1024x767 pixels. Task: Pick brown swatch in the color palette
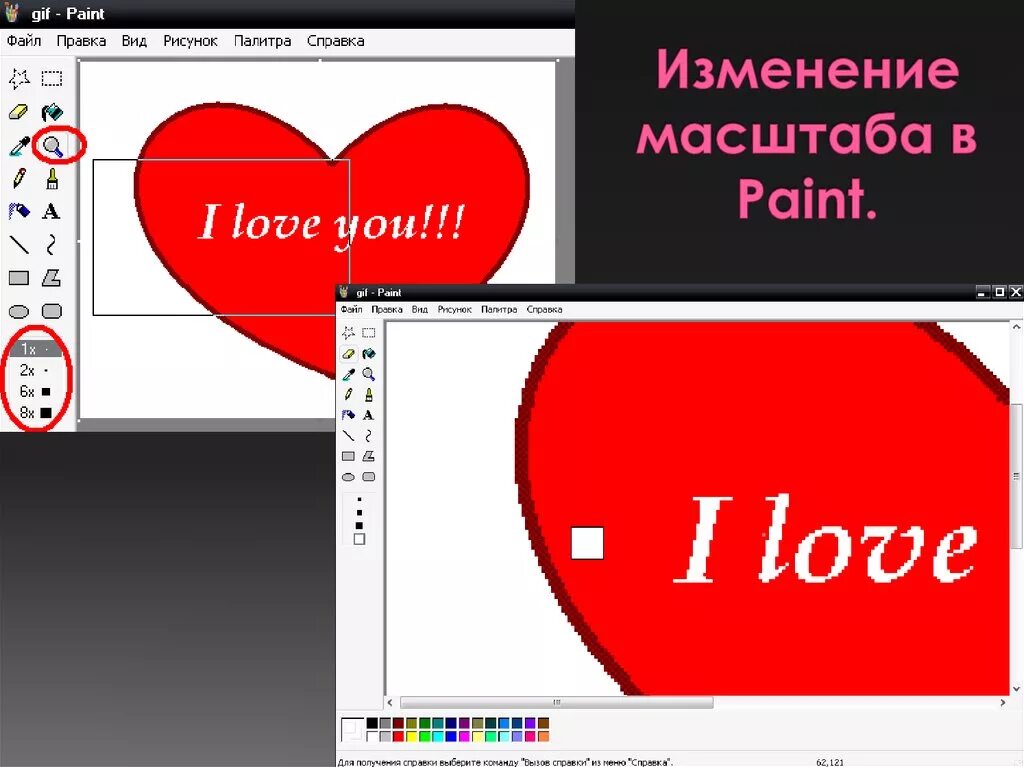[543, 723]
